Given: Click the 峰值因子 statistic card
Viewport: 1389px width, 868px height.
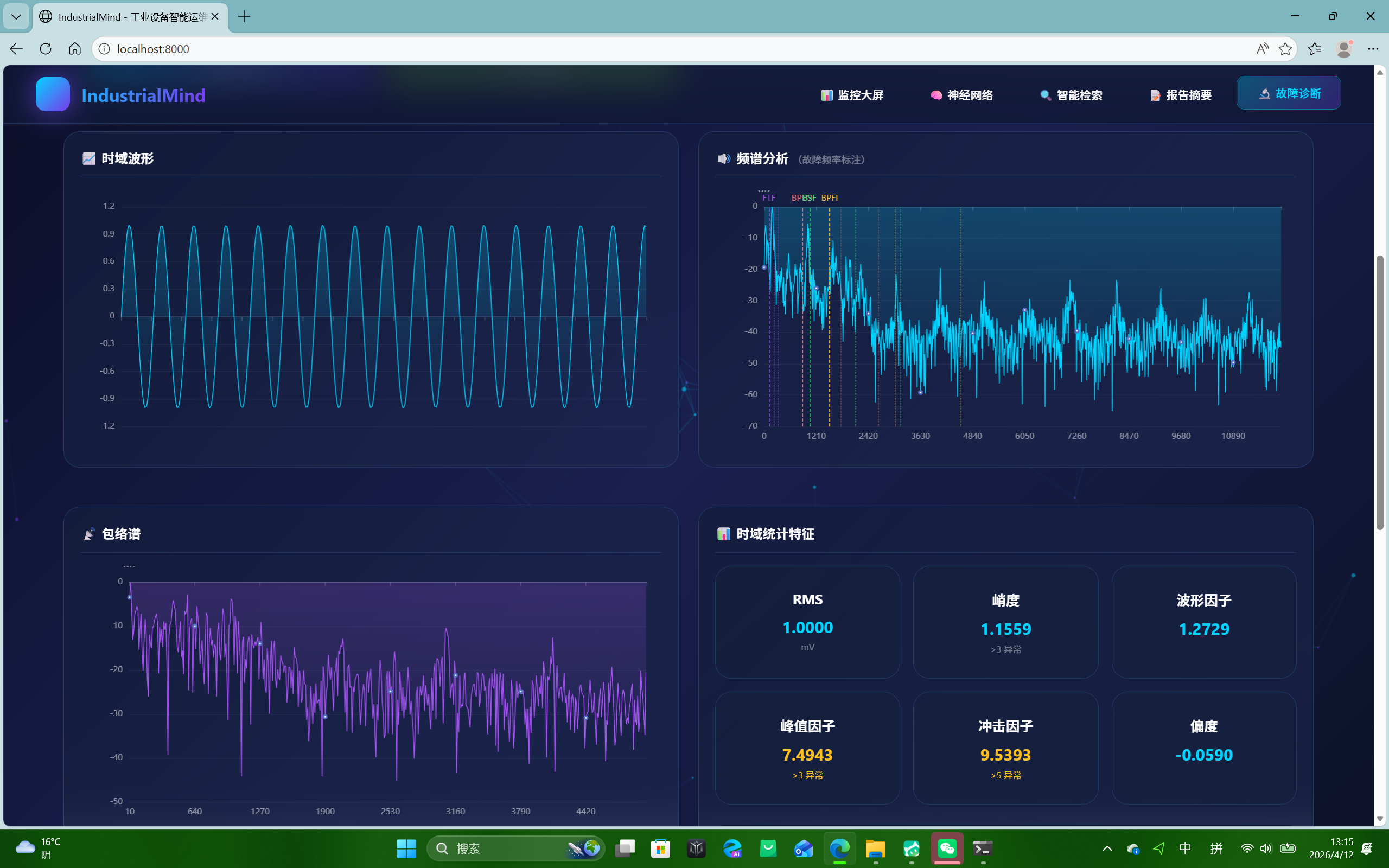Looking at the screenshot, I should [807, 748].
